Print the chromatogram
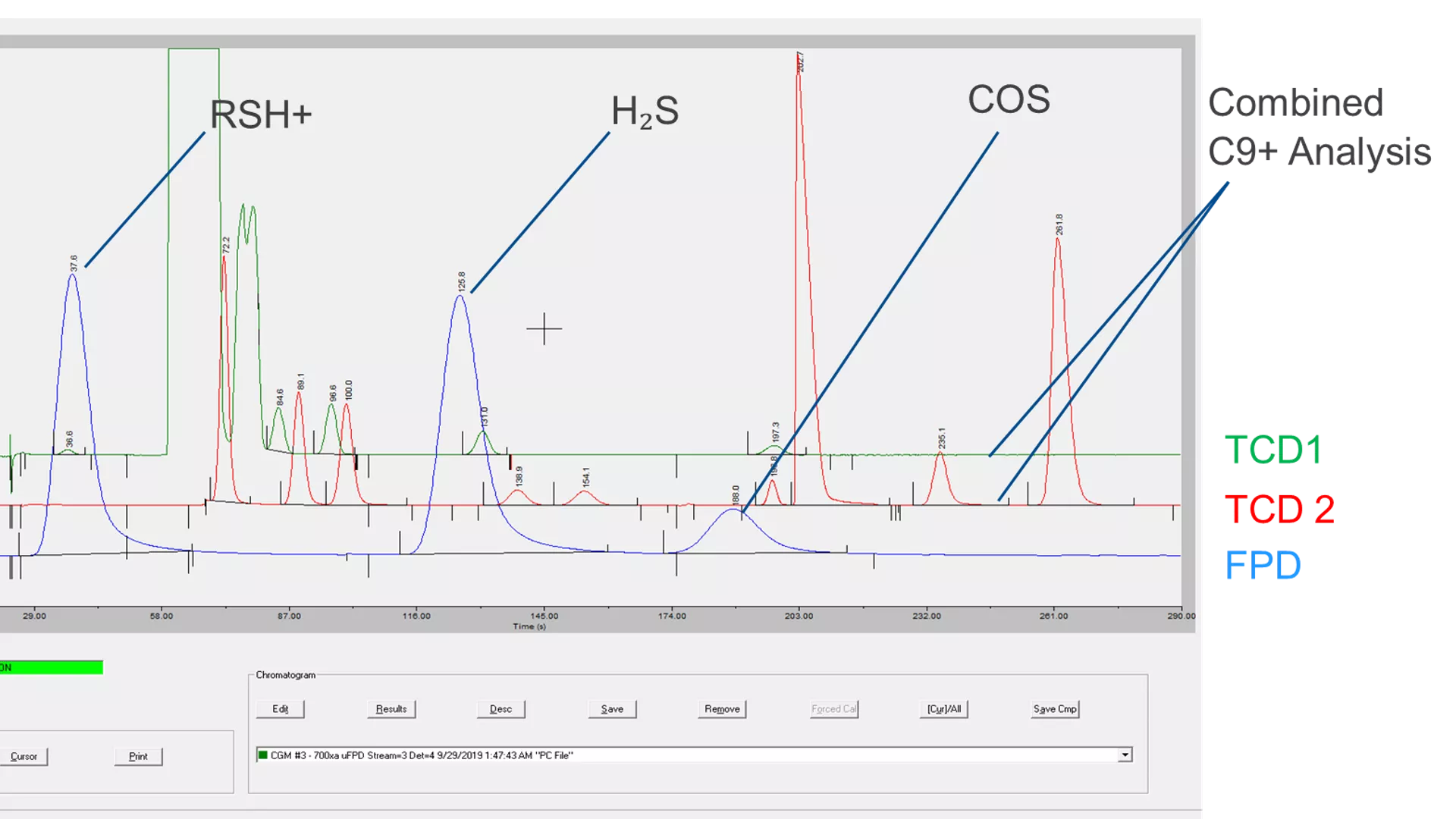This screenshot has width=1456, height=819. tap(137, 756)
